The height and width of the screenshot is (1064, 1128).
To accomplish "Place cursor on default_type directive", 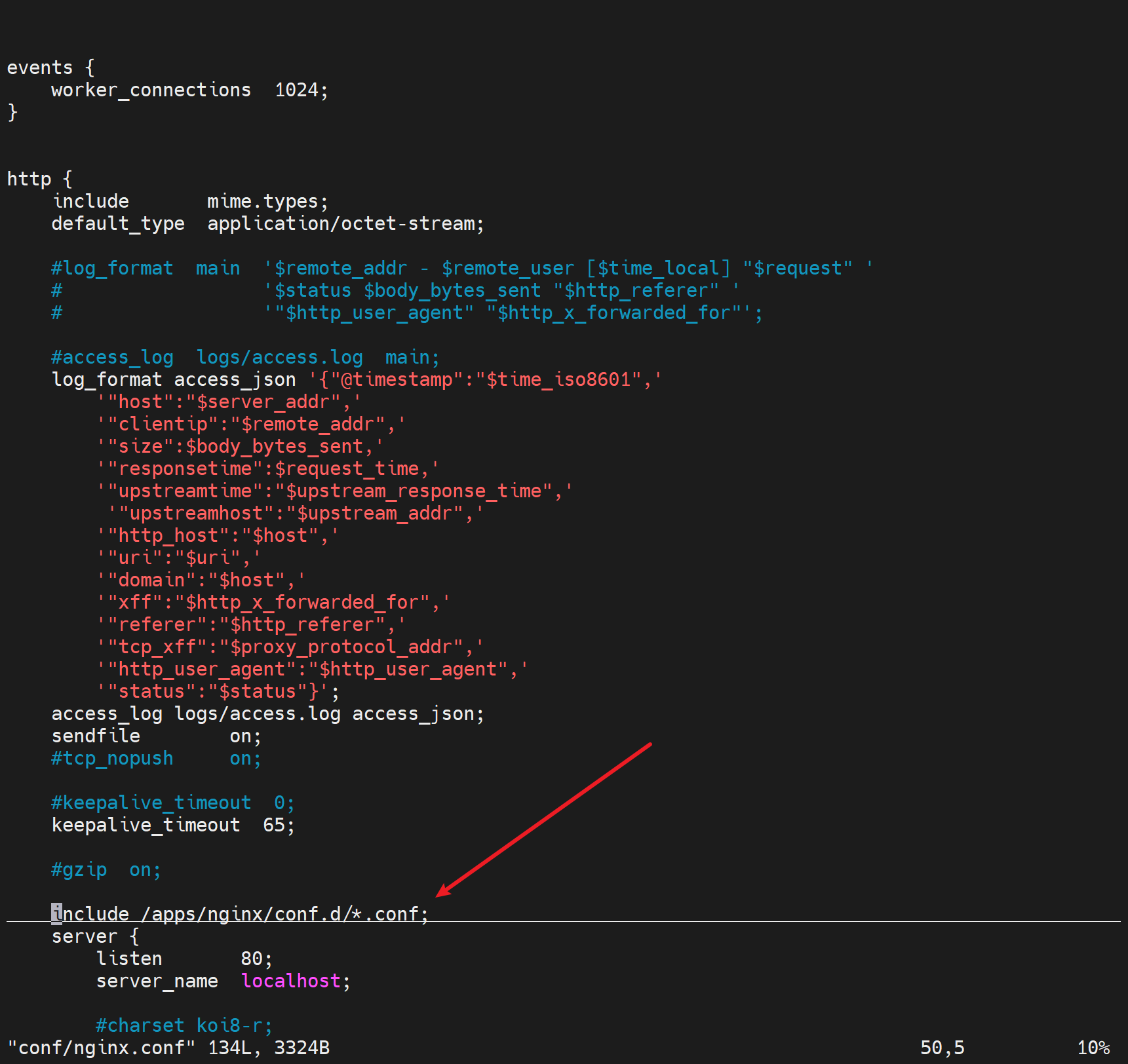I will pos(118,223).
